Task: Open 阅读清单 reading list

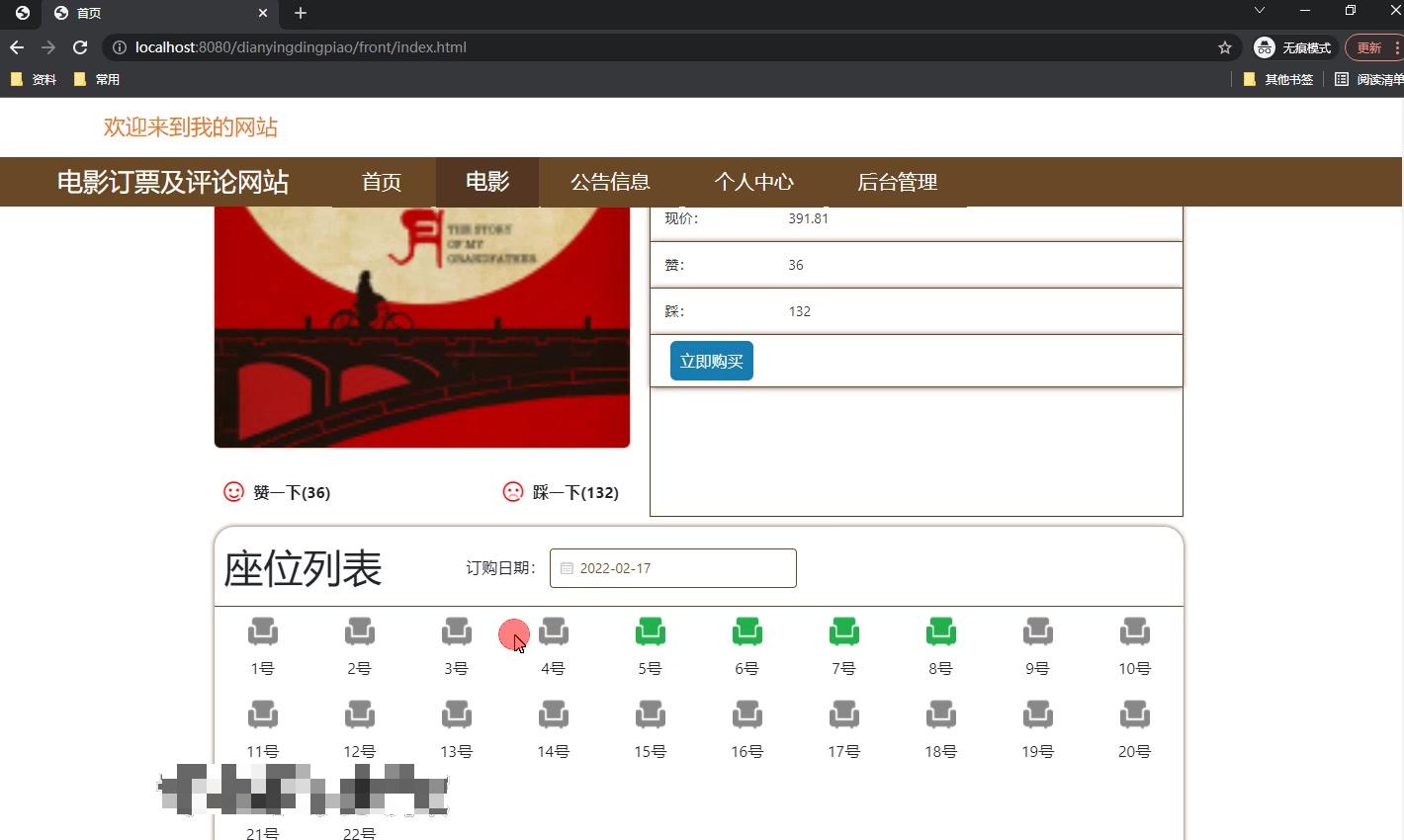Action: click(x=1369, y=79)
